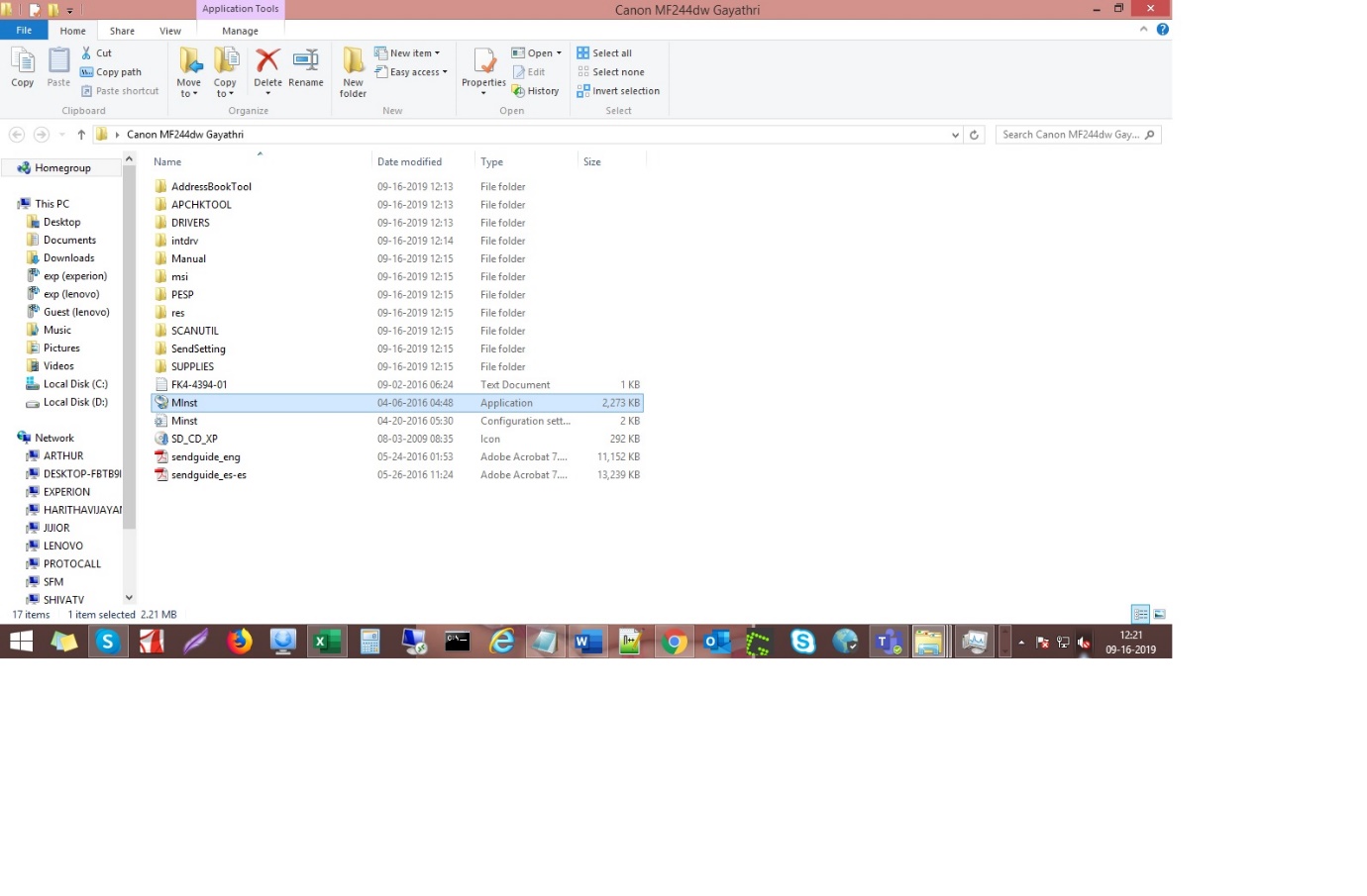The width and height of the screenshot is (1367, 896).
Task: Click the Refresh button beside address bar
Action: point(974,135)
